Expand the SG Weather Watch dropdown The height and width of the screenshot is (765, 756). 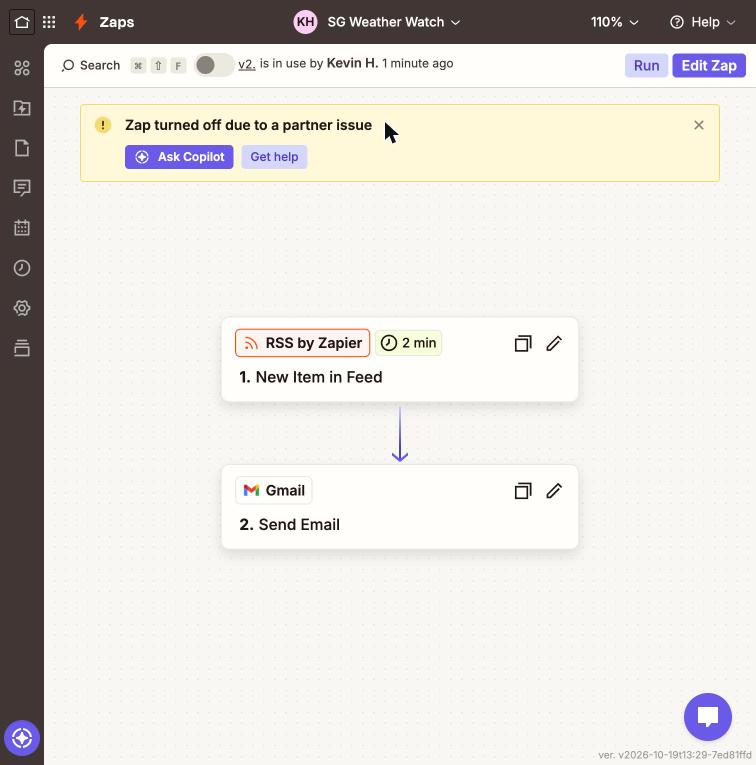click(x=456, y=22)
